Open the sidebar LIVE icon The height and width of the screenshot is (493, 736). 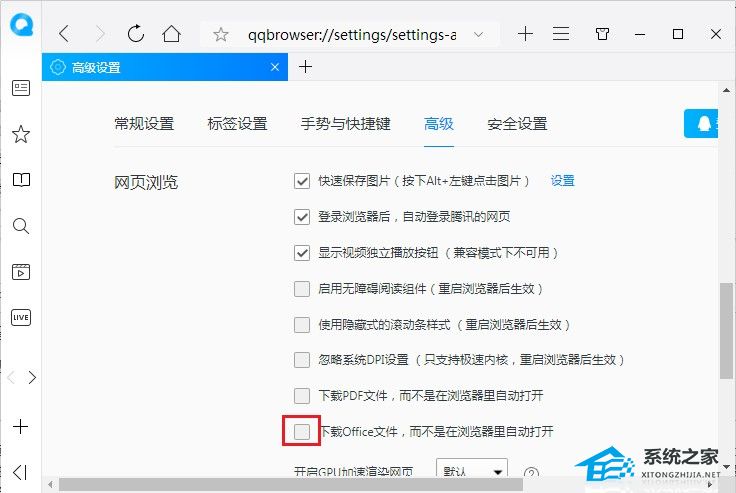[21, 317]
